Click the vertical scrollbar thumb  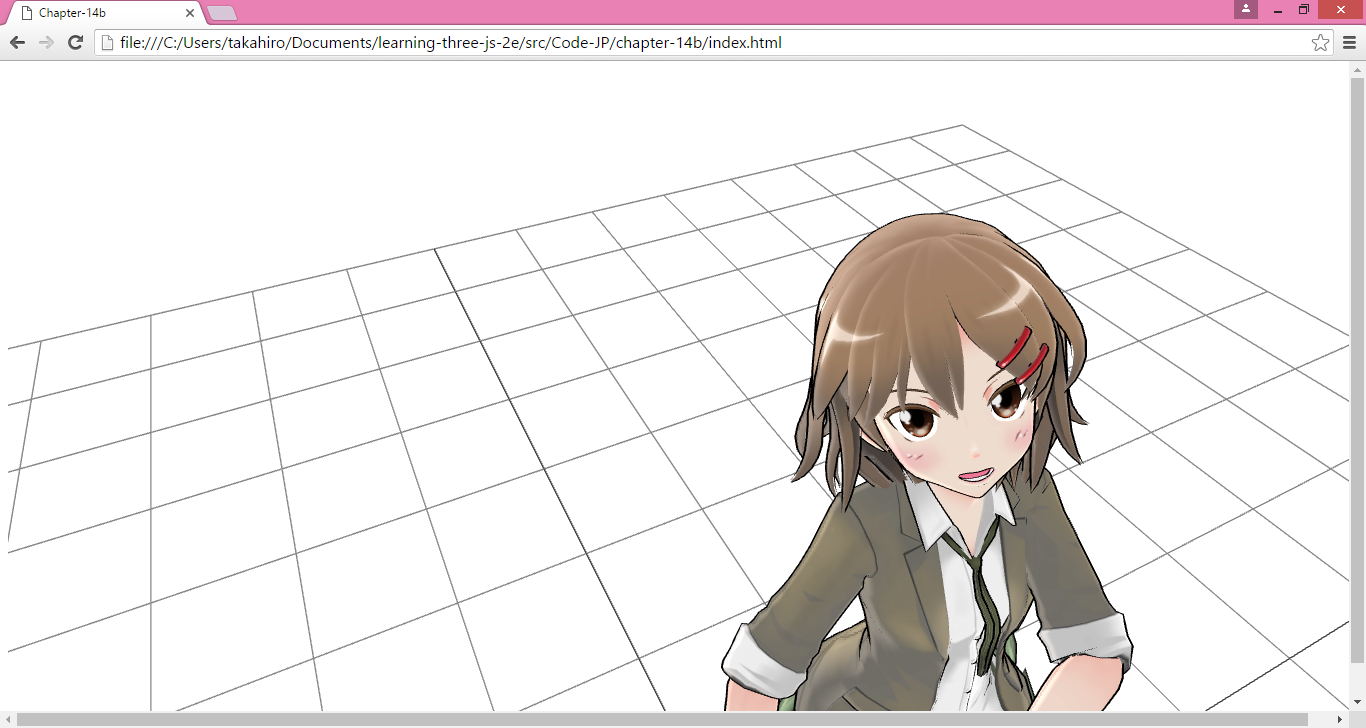pyautogui.click(x=1357, y=370)
